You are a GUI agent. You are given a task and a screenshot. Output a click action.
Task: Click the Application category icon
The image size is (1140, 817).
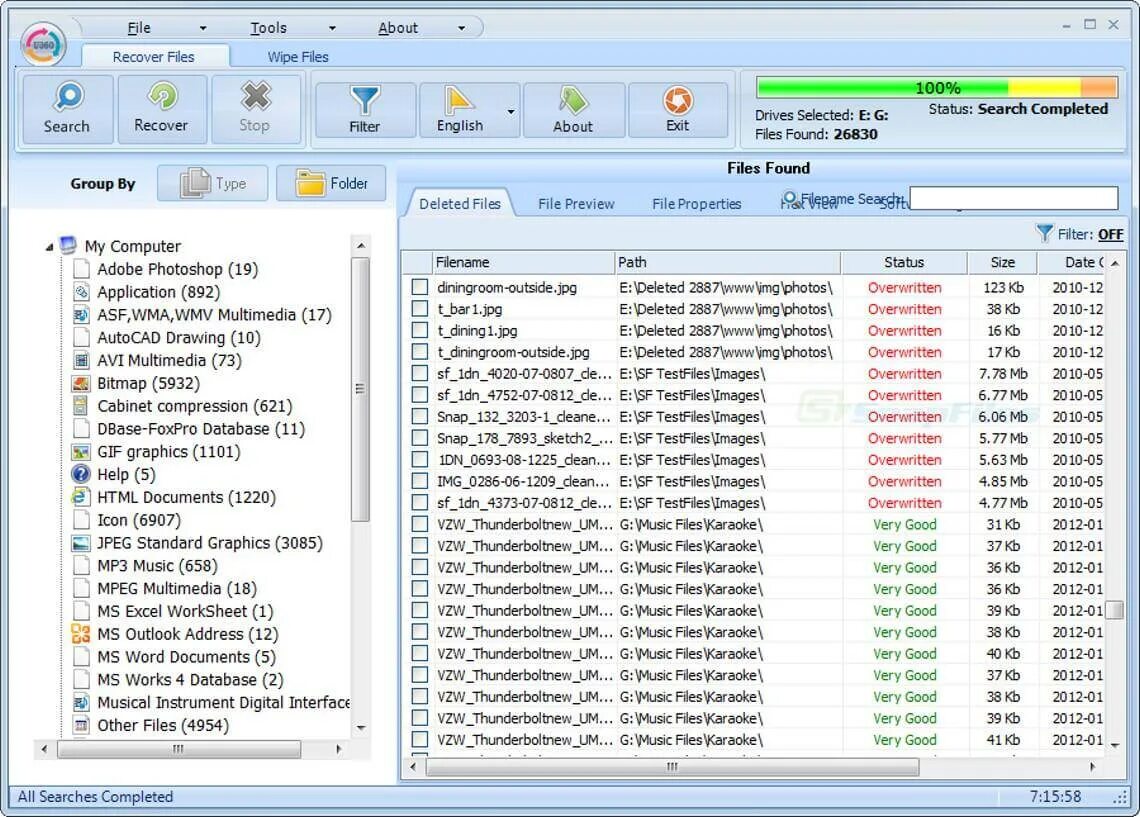(81, 291)
